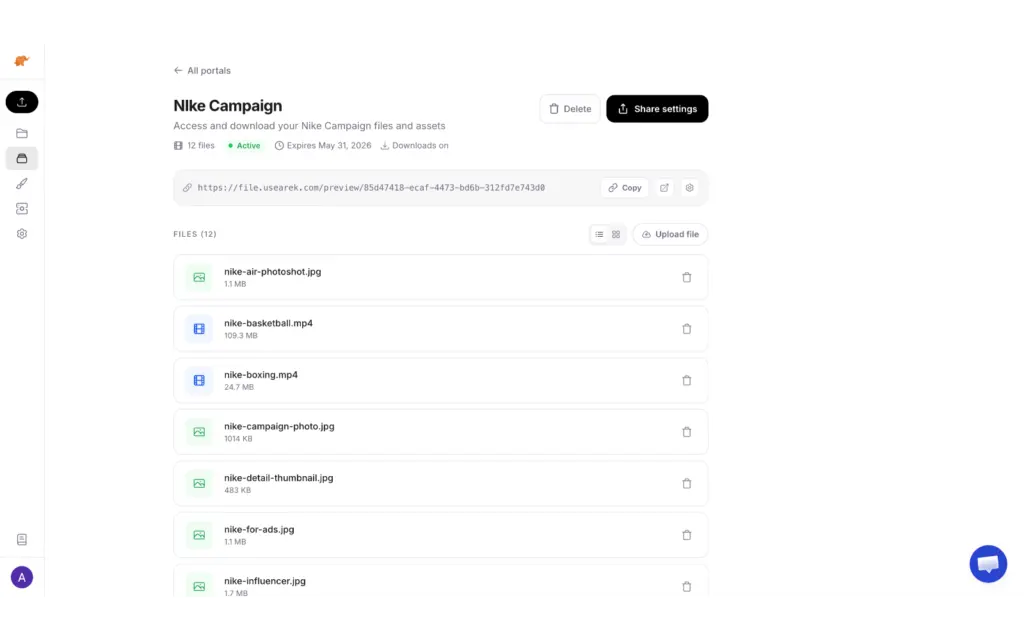Viewport: 1024px width, 640px height.
Task: Click image icon of nike-for-ads.jpg
Action: [x=199, y=536]
